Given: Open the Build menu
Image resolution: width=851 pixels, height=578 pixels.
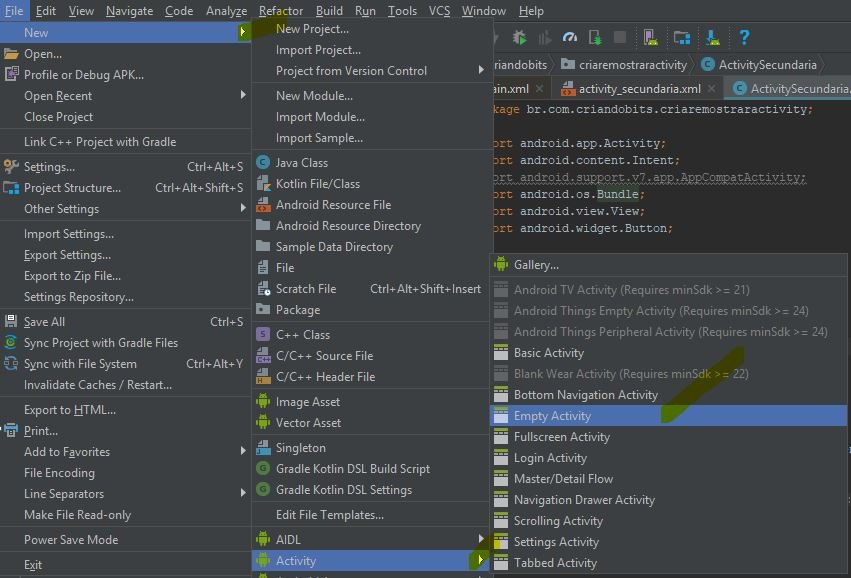Looking at the screenshot, I should click(329, 11).
